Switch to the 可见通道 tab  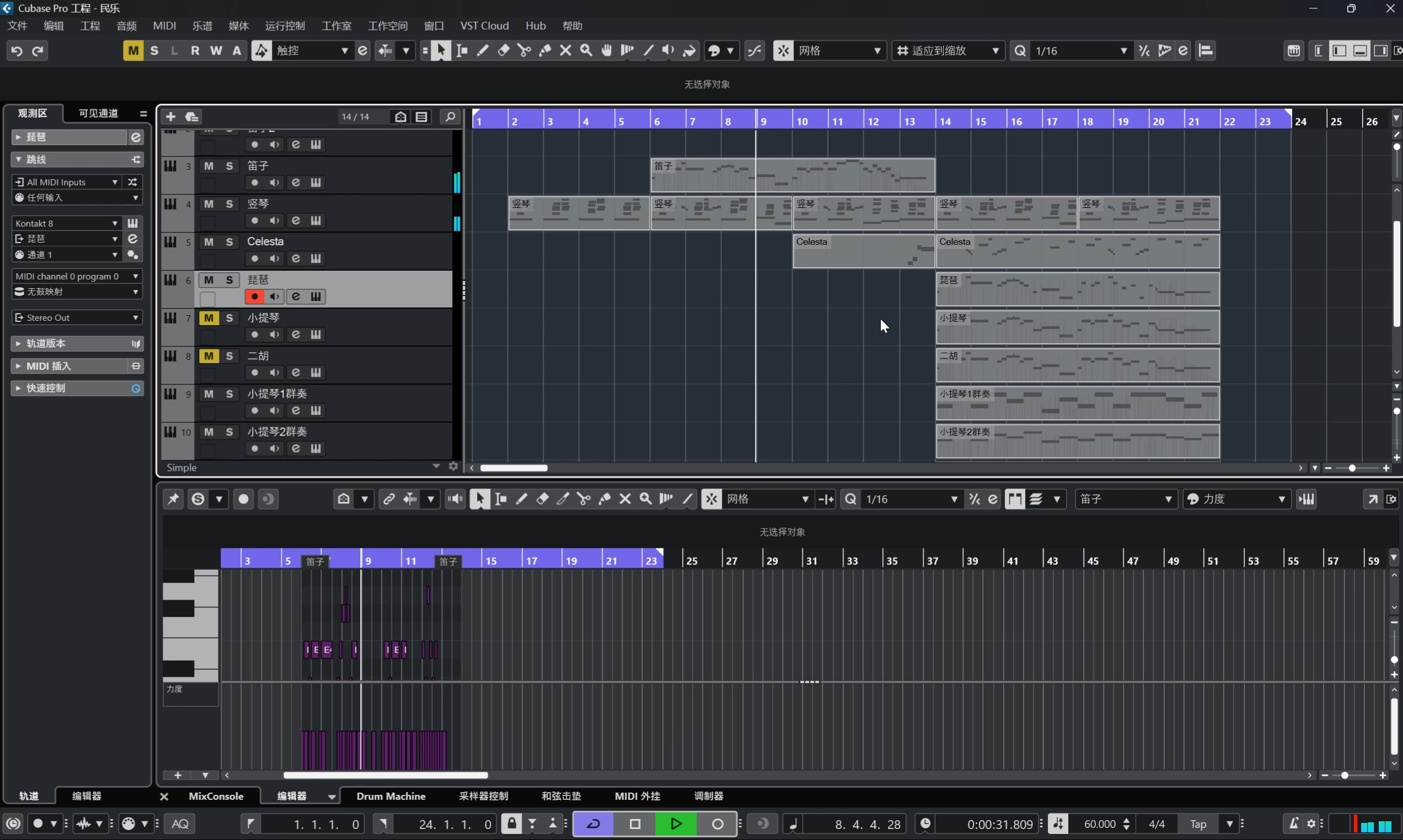[99, 113]
